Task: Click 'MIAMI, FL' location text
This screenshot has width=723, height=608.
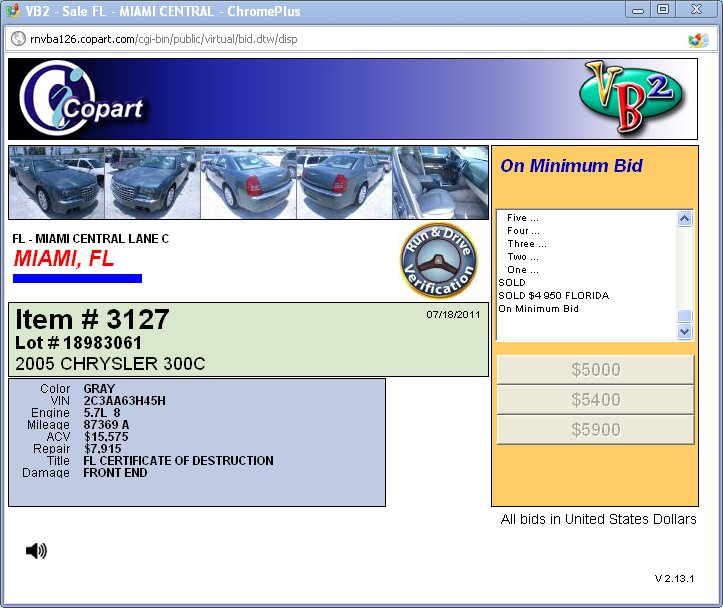Action: 64,258
